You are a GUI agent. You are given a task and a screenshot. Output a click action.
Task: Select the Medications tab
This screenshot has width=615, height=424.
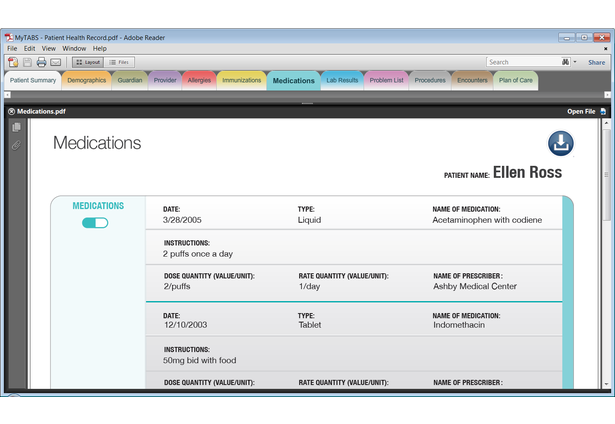[x=294, y=81]
